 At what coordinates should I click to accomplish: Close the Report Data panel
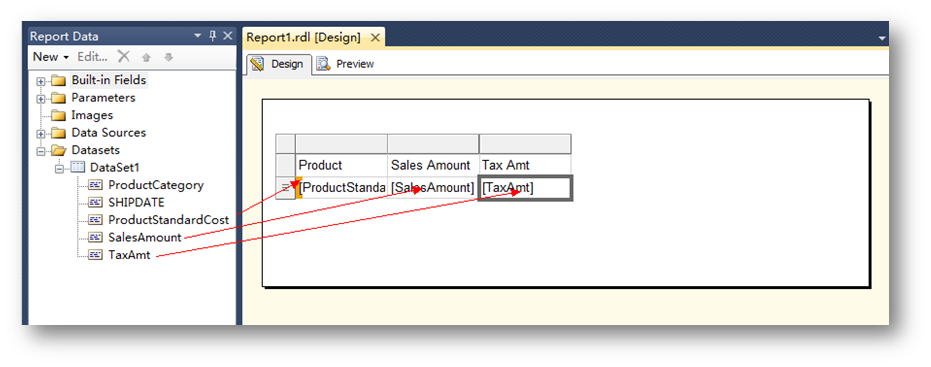pos(227,36)
